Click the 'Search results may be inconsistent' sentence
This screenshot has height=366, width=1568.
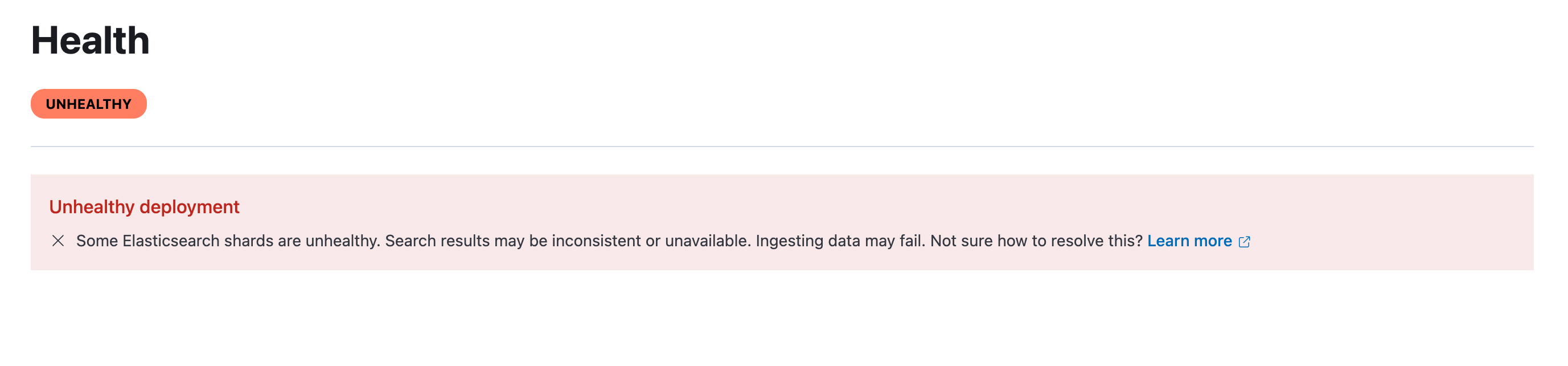point(568,241)
